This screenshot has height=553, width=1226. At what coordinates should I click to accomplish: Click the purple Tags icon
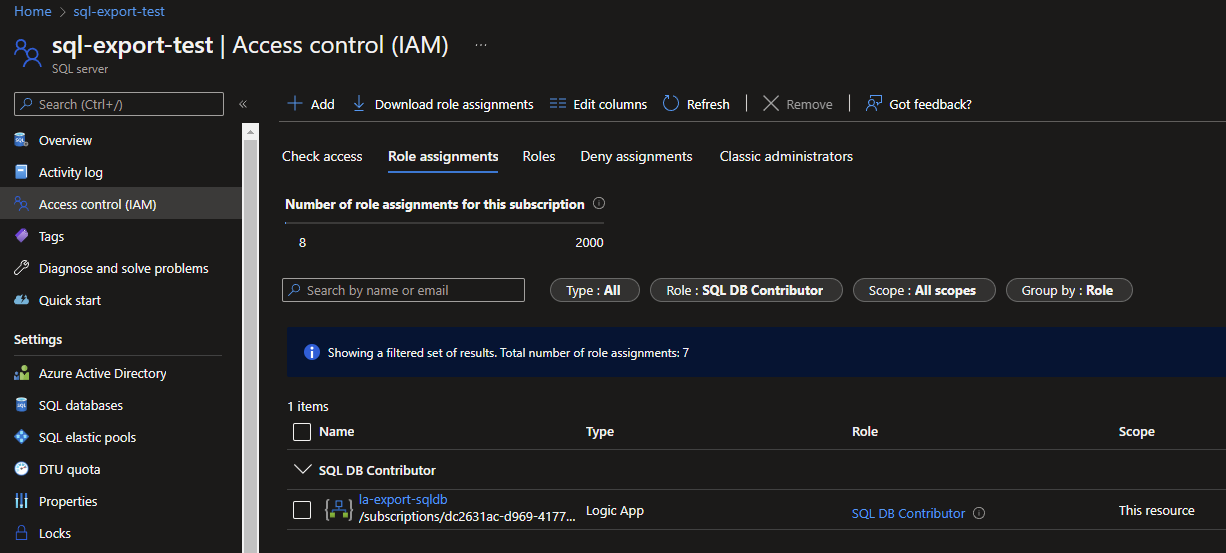21,236
